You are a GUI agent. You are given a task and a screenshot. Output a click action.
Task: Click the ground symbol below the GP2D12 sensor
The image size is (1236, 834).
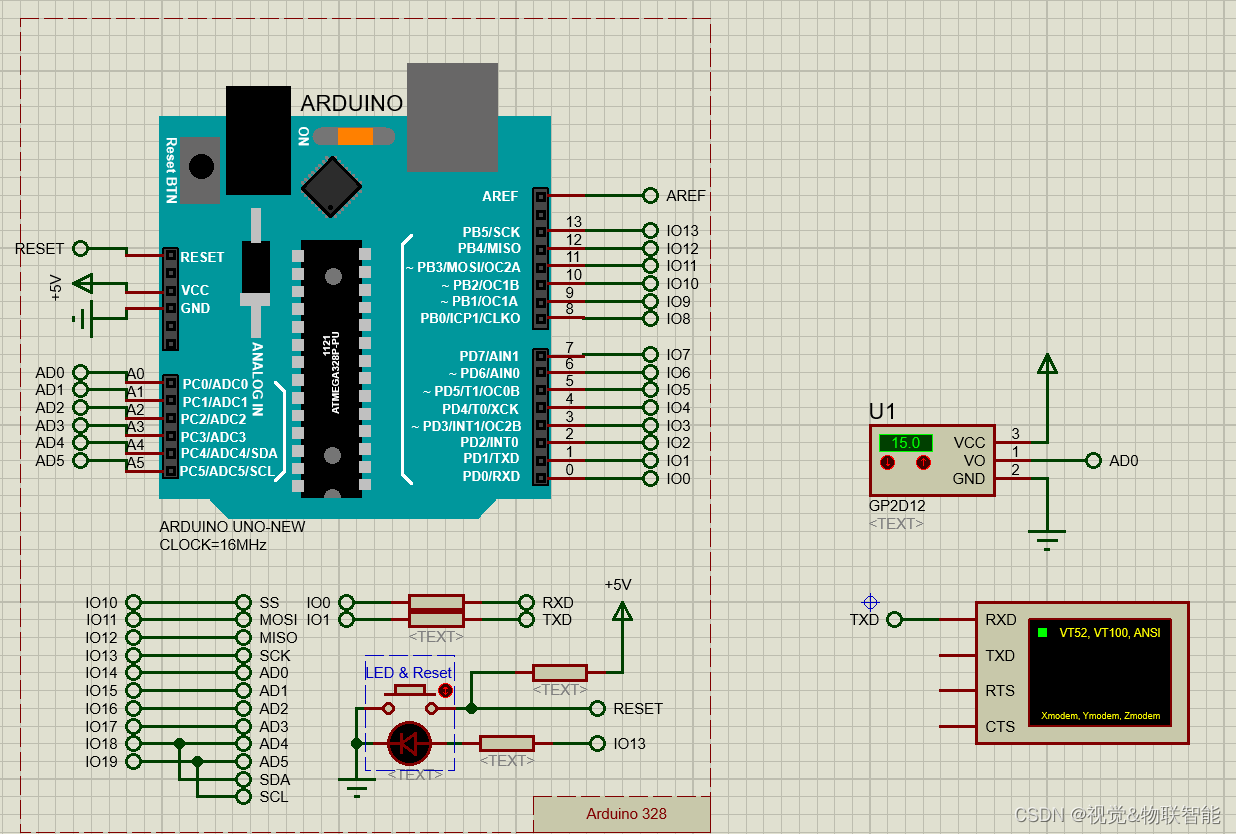1047,540
